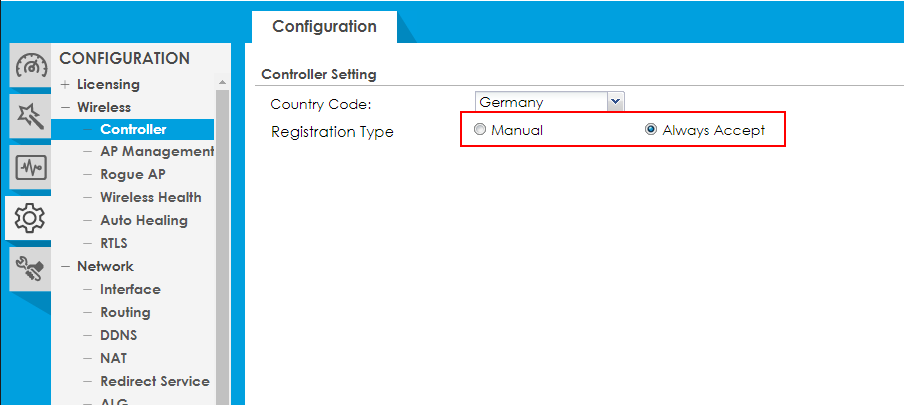
Task: Select the Always Accept radio button
Action: coord(652,130)
